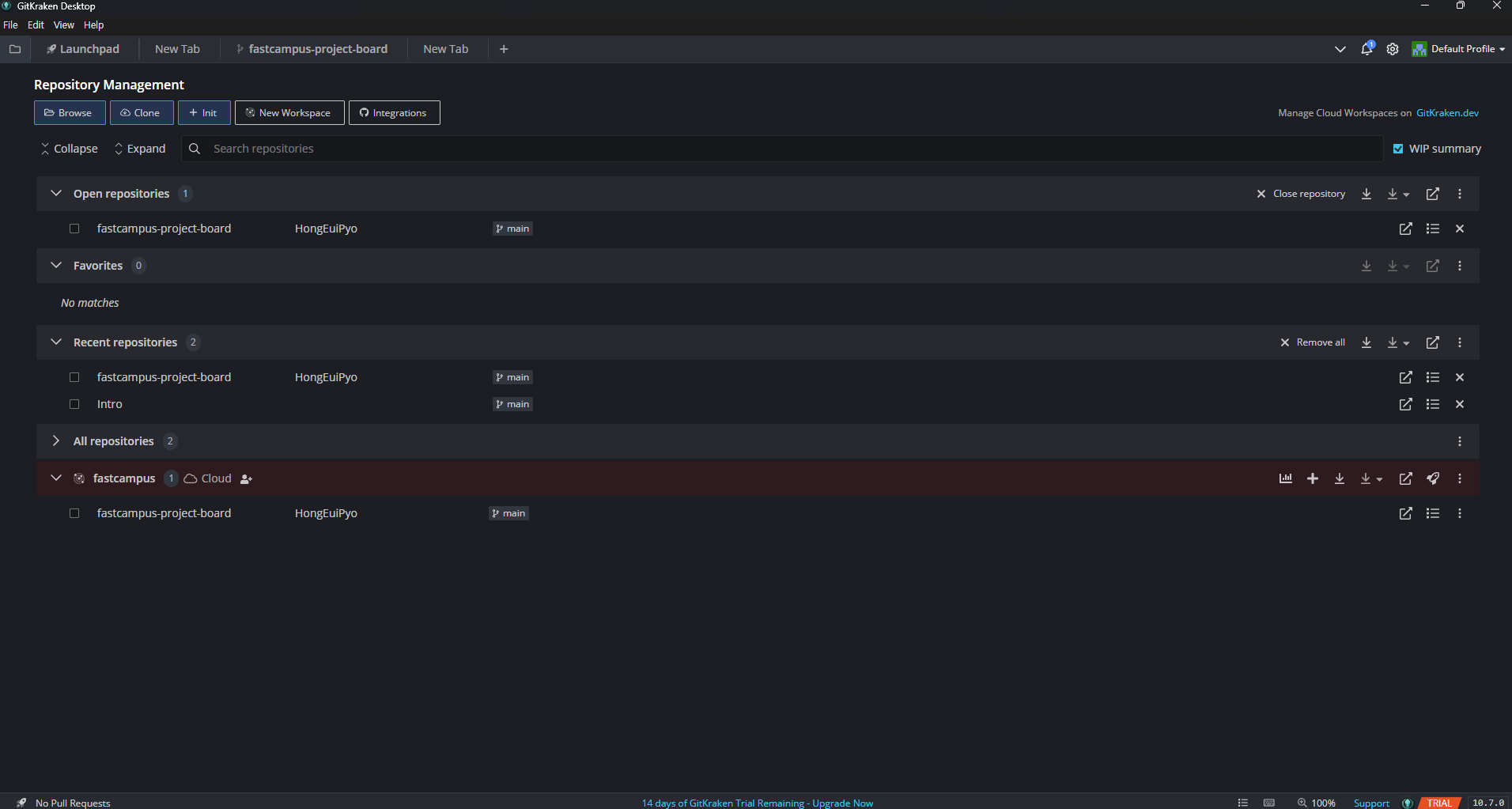Open more options for Favorites section
Image resolution: width=1512 pixels, height=809 pixels.
1460,266
